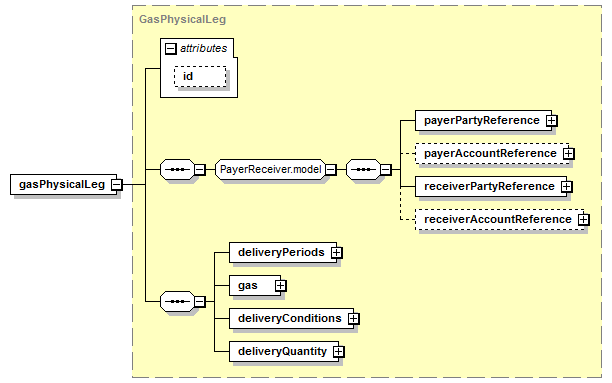Select the deliveryConditions element box
The image size is (612, 383).
point(292,319)
